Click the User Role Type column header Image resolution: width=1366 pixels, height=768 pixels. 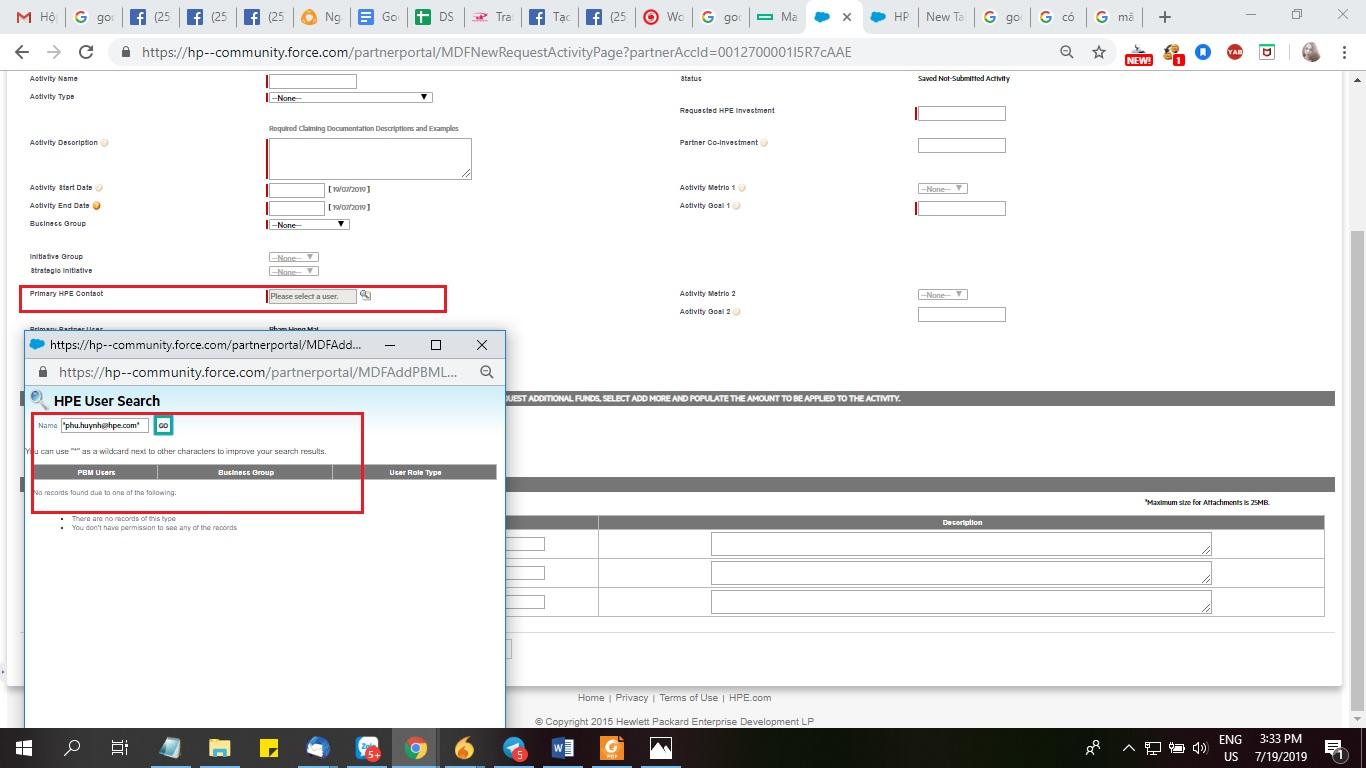415,472
